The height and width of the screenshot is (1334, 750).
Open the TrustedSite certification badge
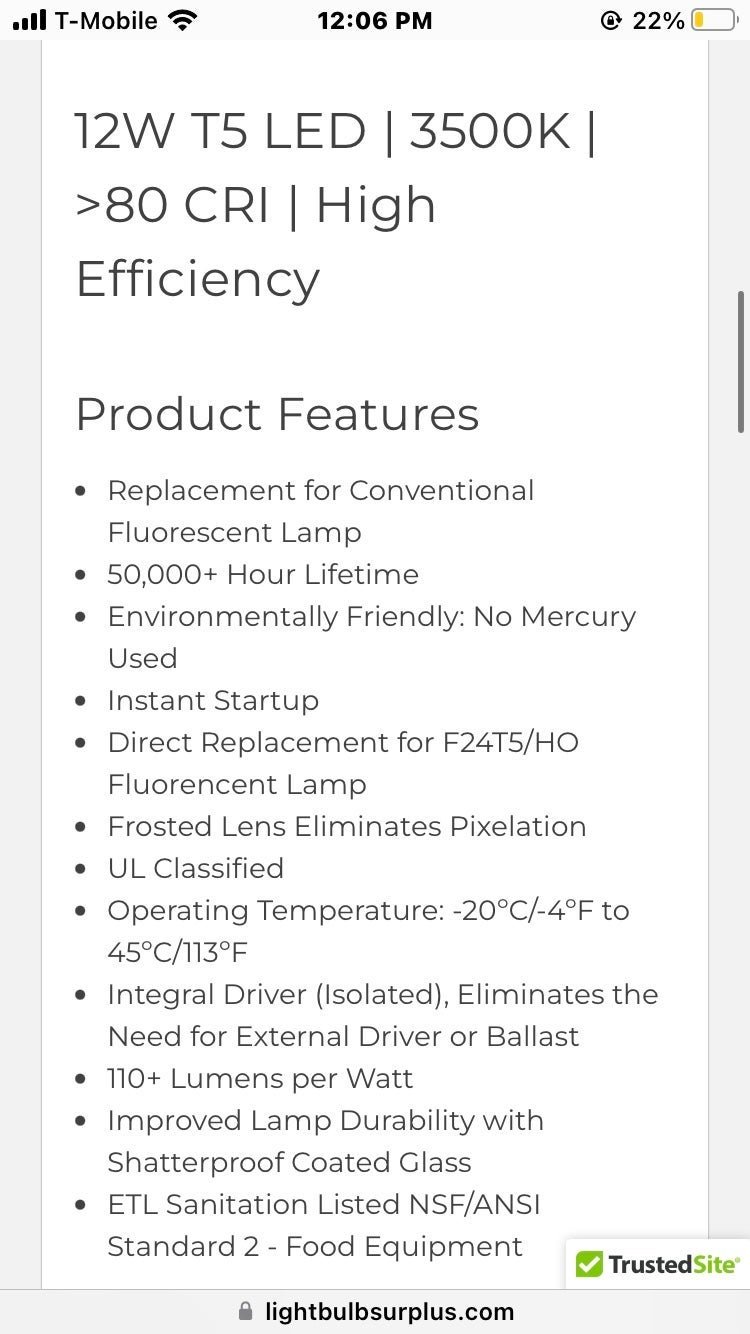coord(658,1264)
